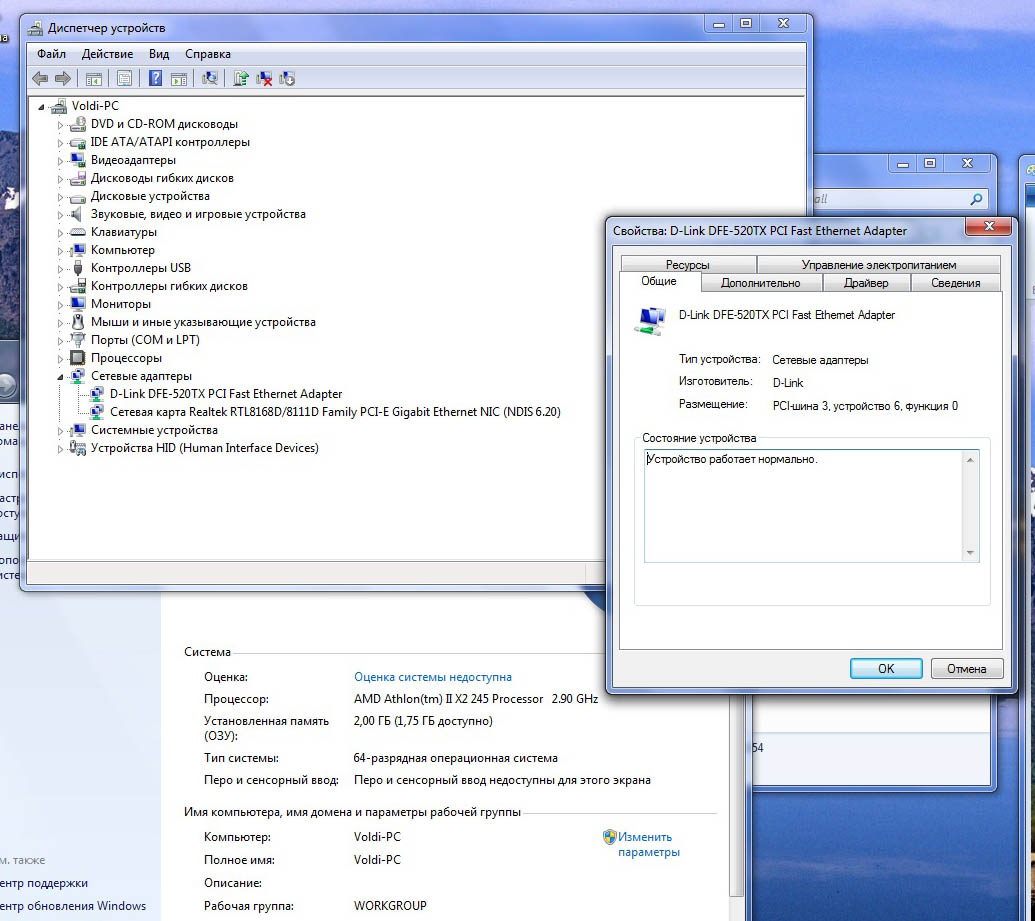Click the Изменить параметры link
This screenshot has height=921, width=1035.
pyautogui.click(x=647, y=845)
